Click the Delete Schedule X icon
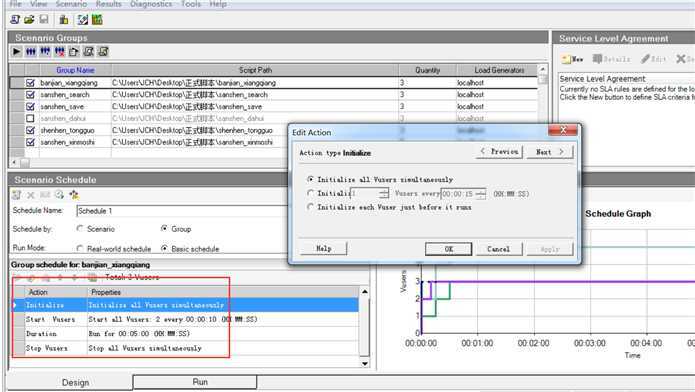The width and height of the screenshot is (695, 392). pos(31,195)
